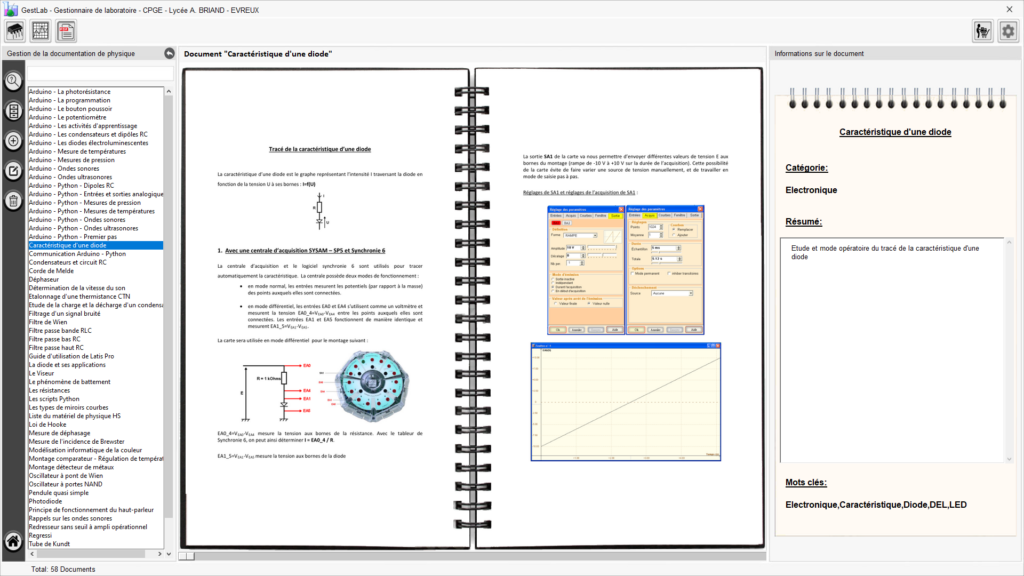Click the back arrow in documentation header
Screen dimensions: 1024x576
(169, 54)
